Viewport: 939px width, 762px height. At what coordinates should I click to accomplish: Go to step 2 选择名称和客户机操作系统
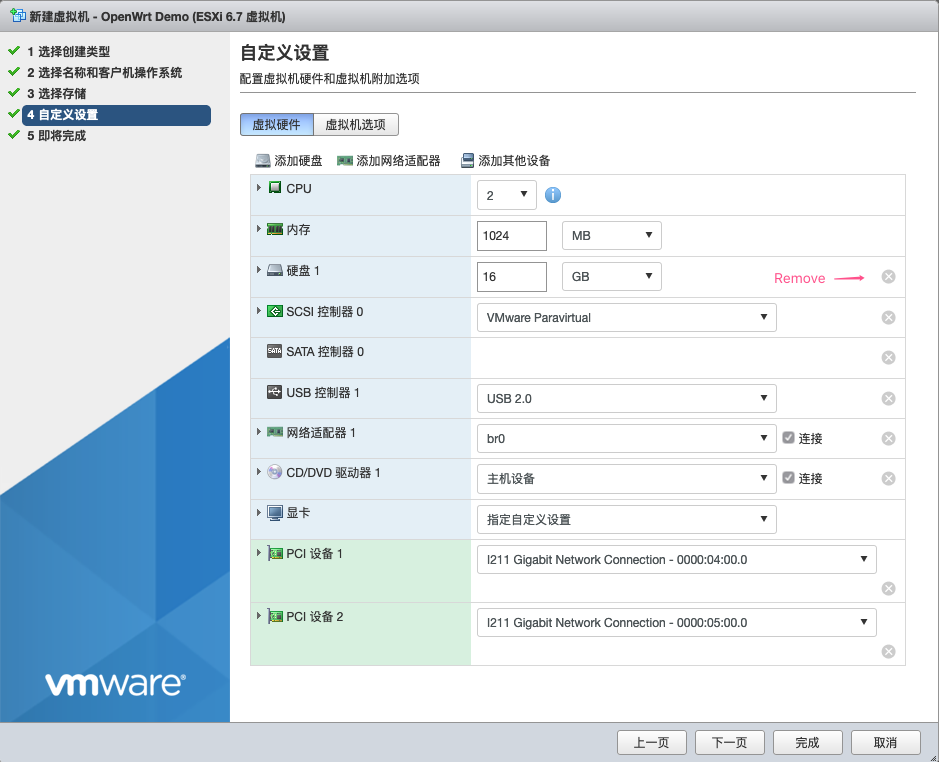tap(104, 72)
